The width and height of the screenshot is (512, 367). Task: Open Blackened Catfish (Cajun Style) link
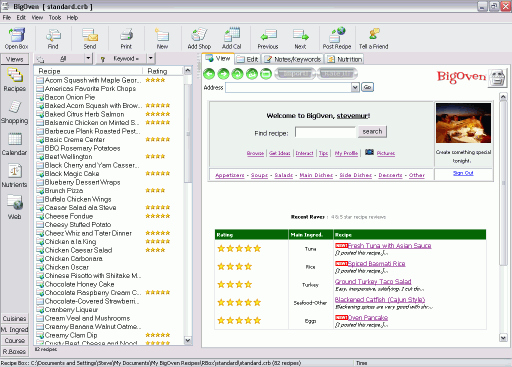point(380,300)
